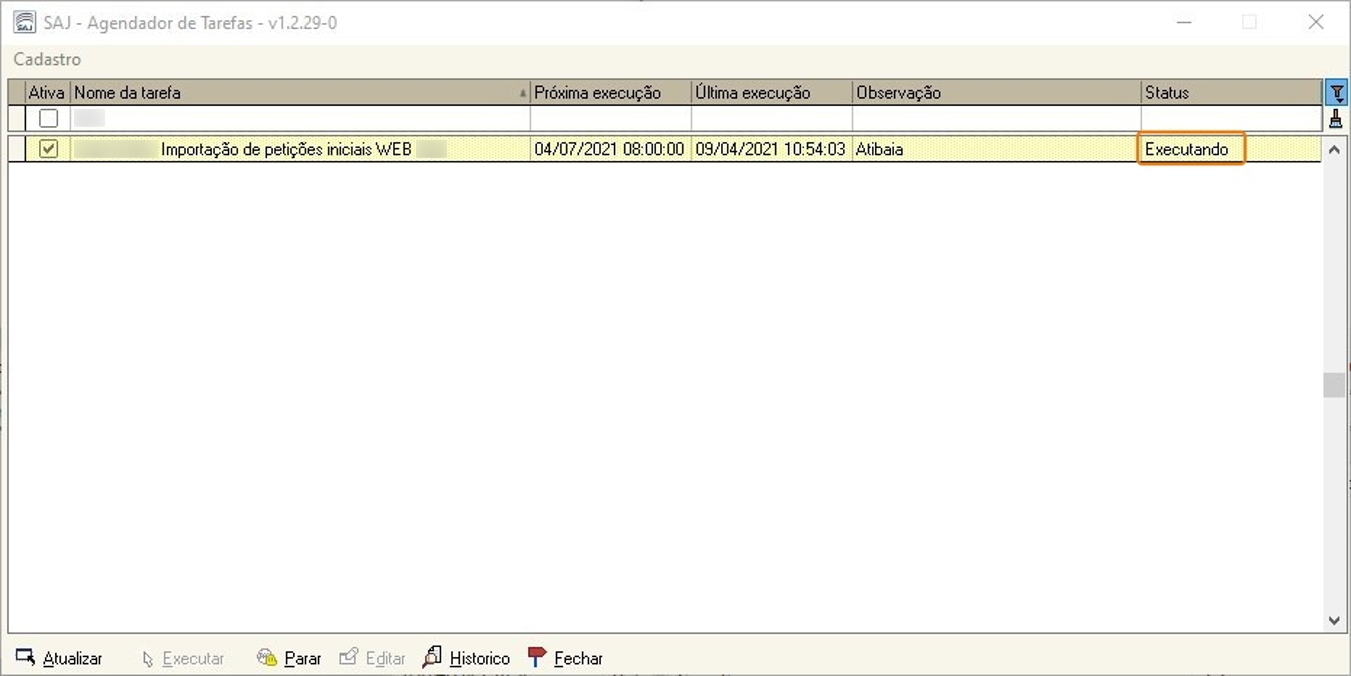Click the Atualizar refresh icon
Image resolution: width=1351 pixels, height=676 pixels.
26,657
